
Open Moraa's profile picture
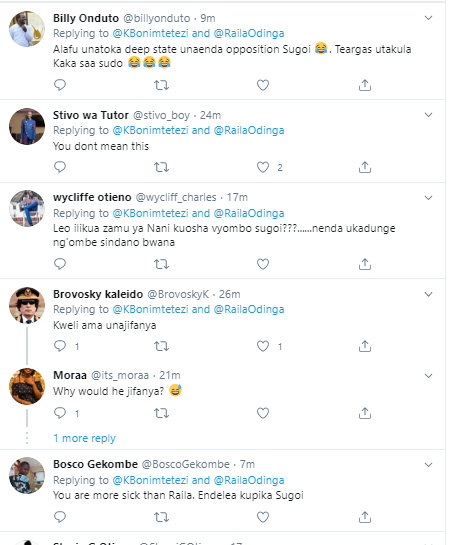[x=27, y=386]
